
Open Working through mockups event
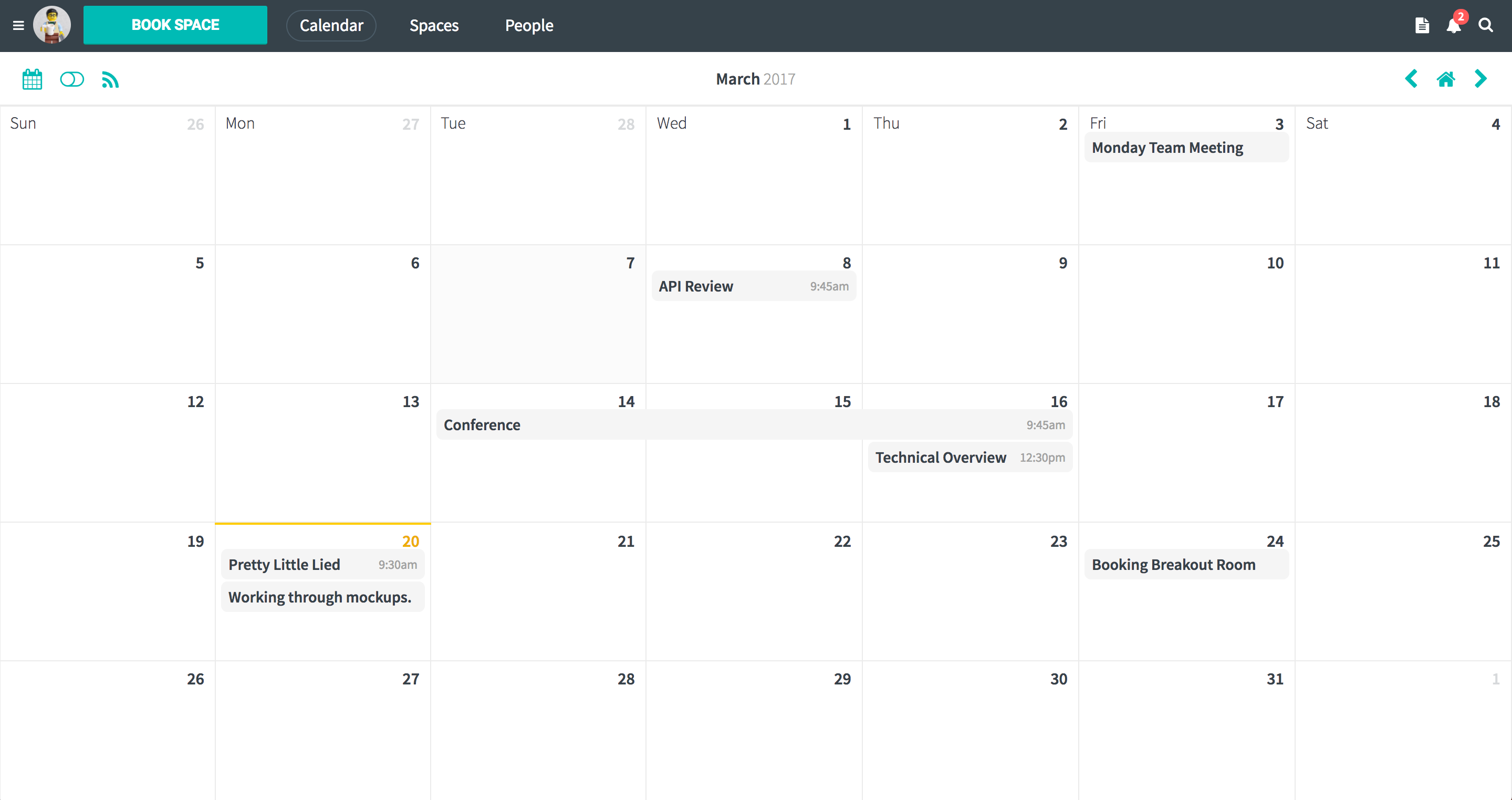click(323, 597)
